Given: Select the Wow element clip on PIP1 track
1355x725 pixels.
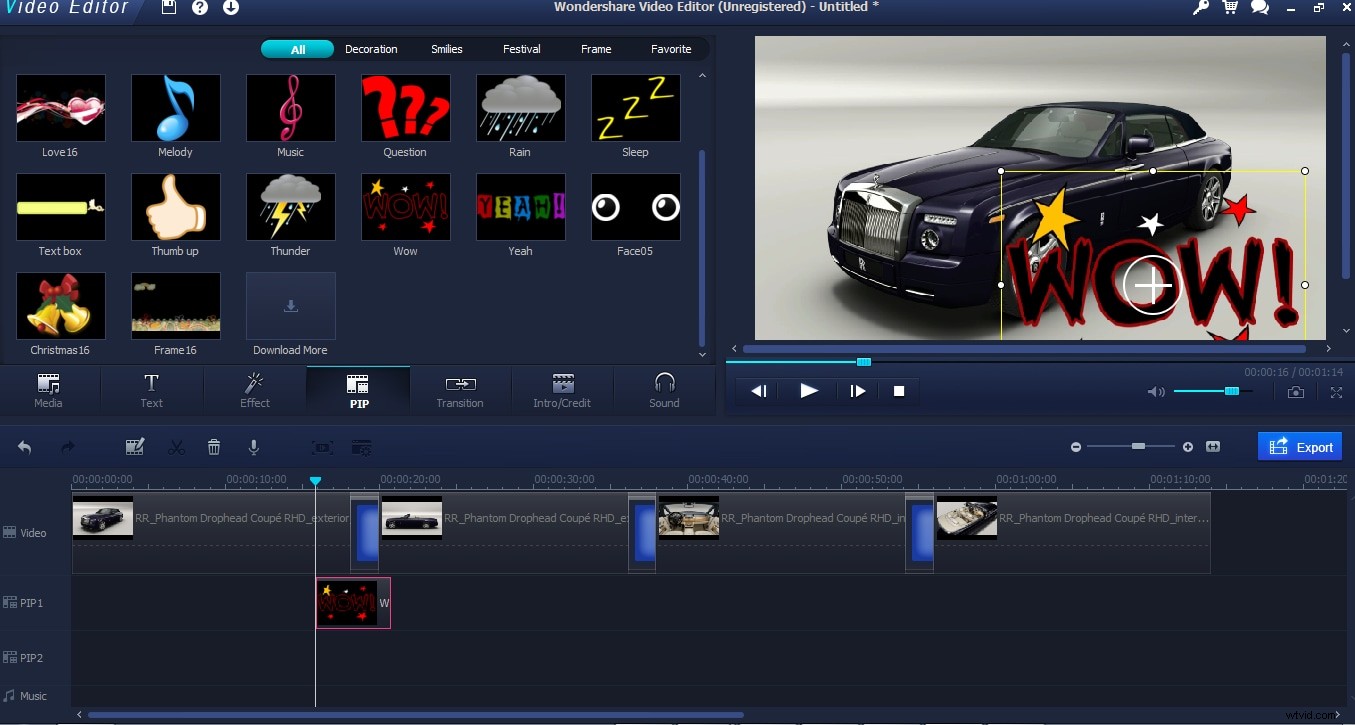Looking at the screenshot, I should click(x=352, y=602).
